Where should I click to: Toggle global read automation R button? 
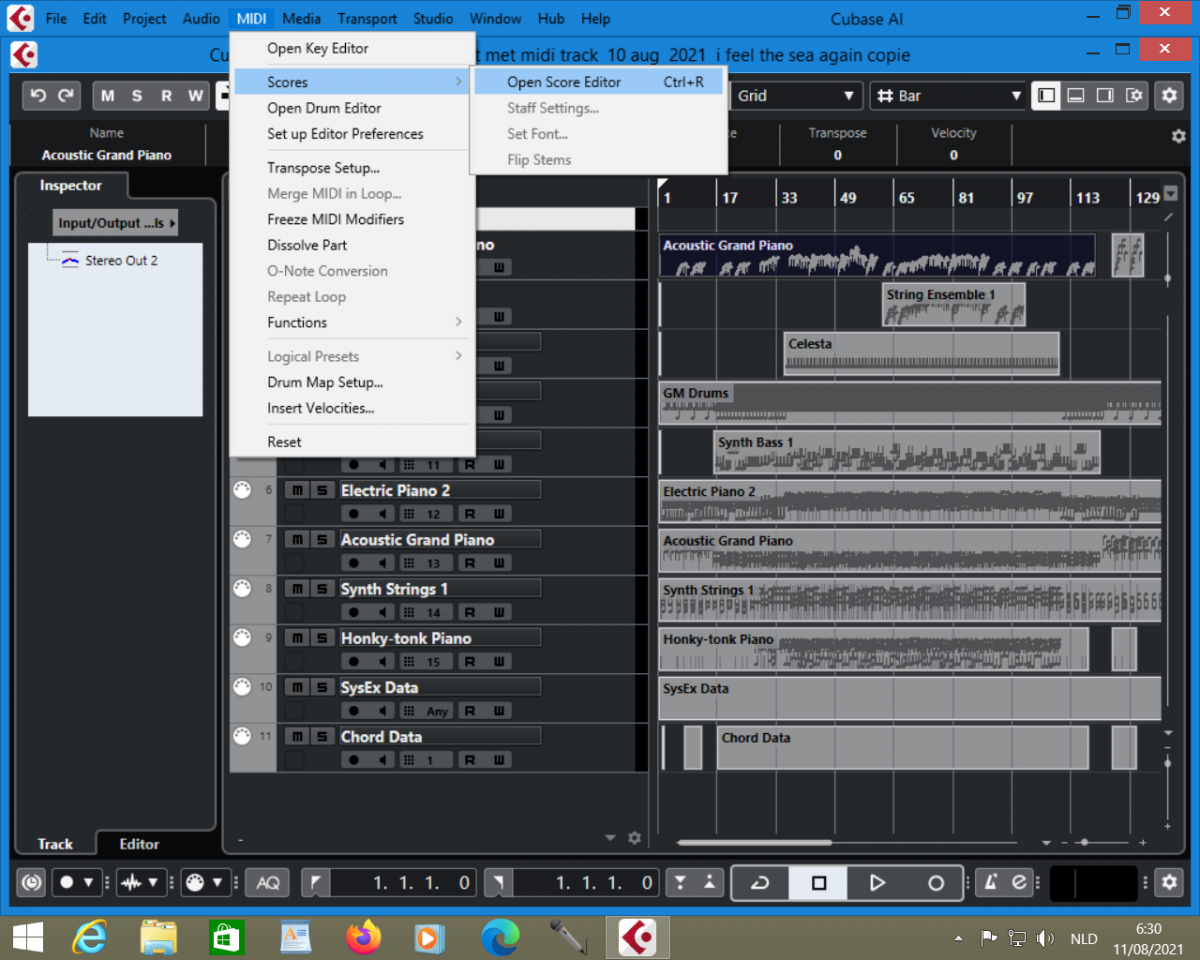point(166,96)
